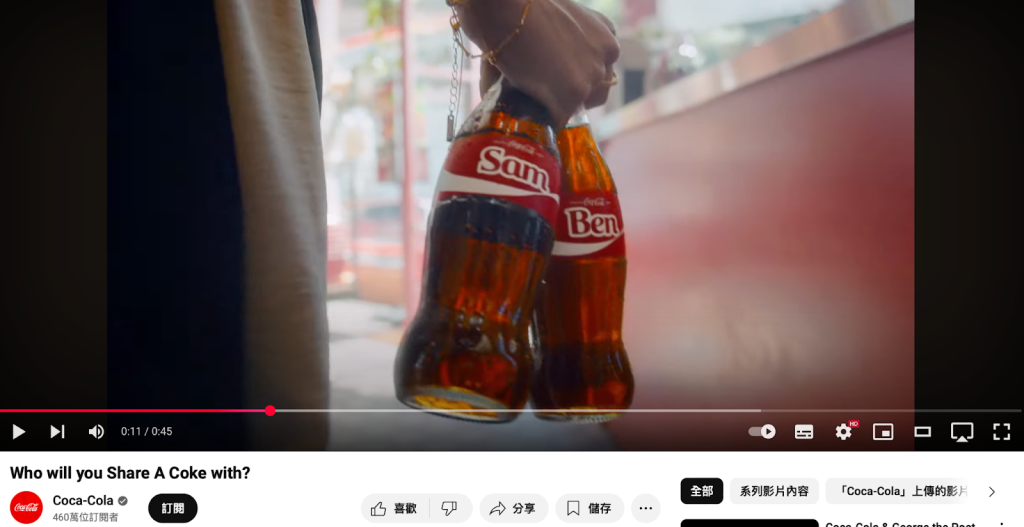Select the 全部 filter chip
The height and width of the screenshot is (527, 1024).
click(701, 491)
